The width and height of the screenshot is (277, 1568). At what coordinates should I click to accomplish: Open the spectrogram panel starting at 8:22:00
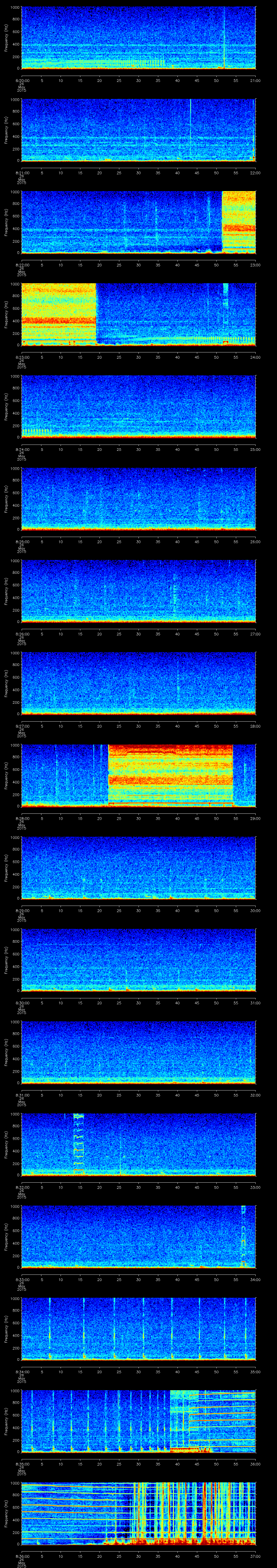tap(139, 222)
